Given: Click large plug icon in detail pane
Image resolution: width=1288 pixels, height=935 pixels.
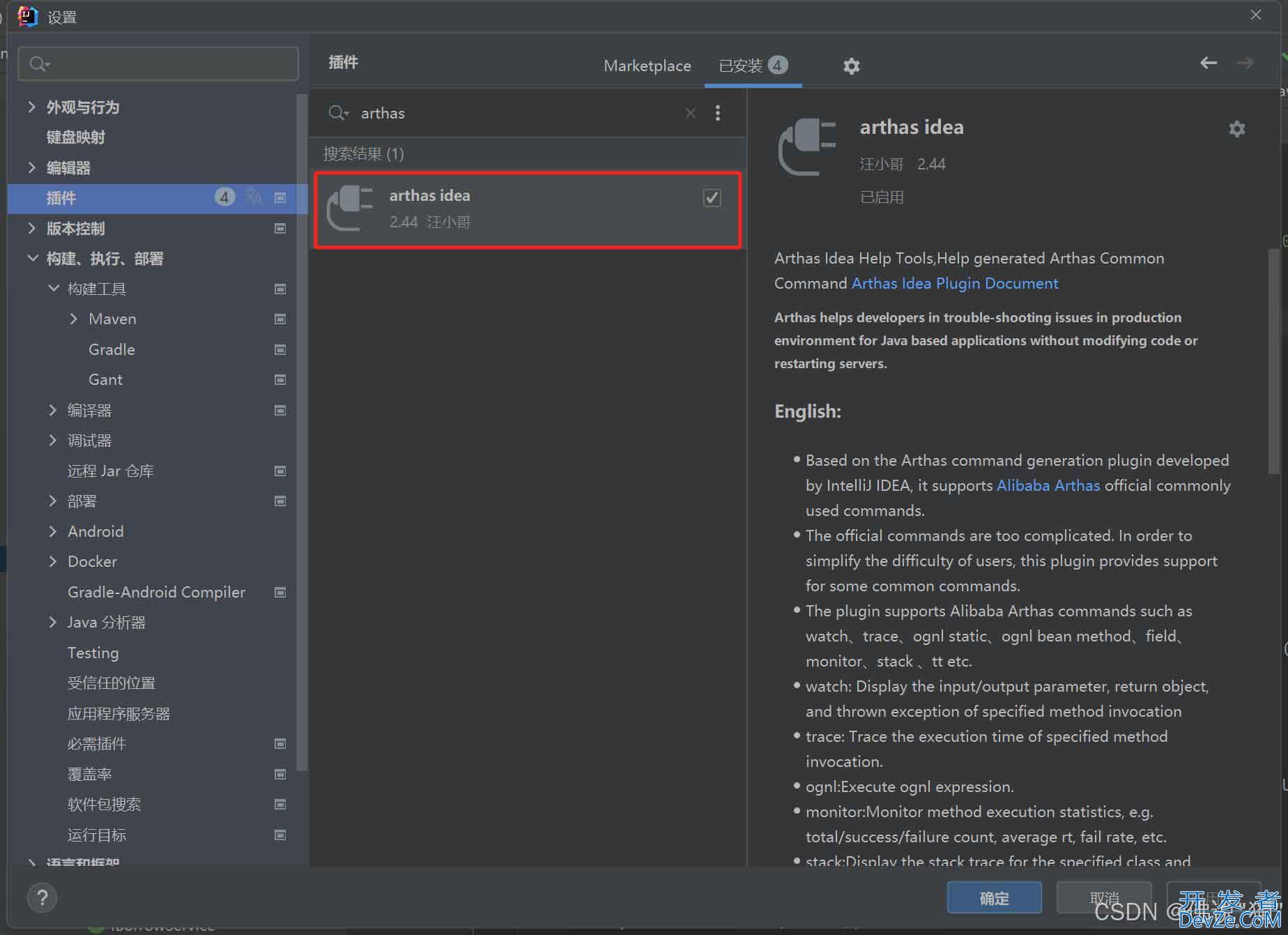Looking at the screenshot, I should 807,147.
